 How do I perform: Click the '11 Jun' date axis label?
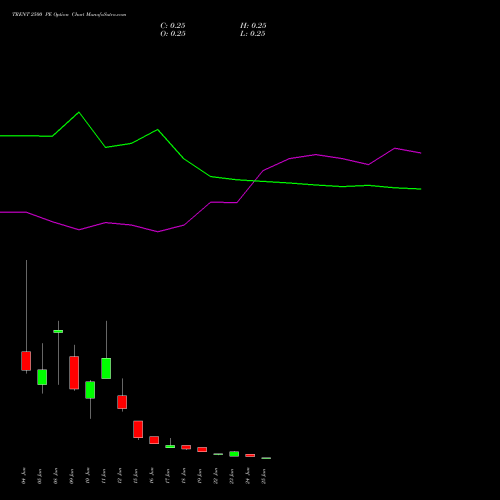pyautogui.click(x=104, y=476)
